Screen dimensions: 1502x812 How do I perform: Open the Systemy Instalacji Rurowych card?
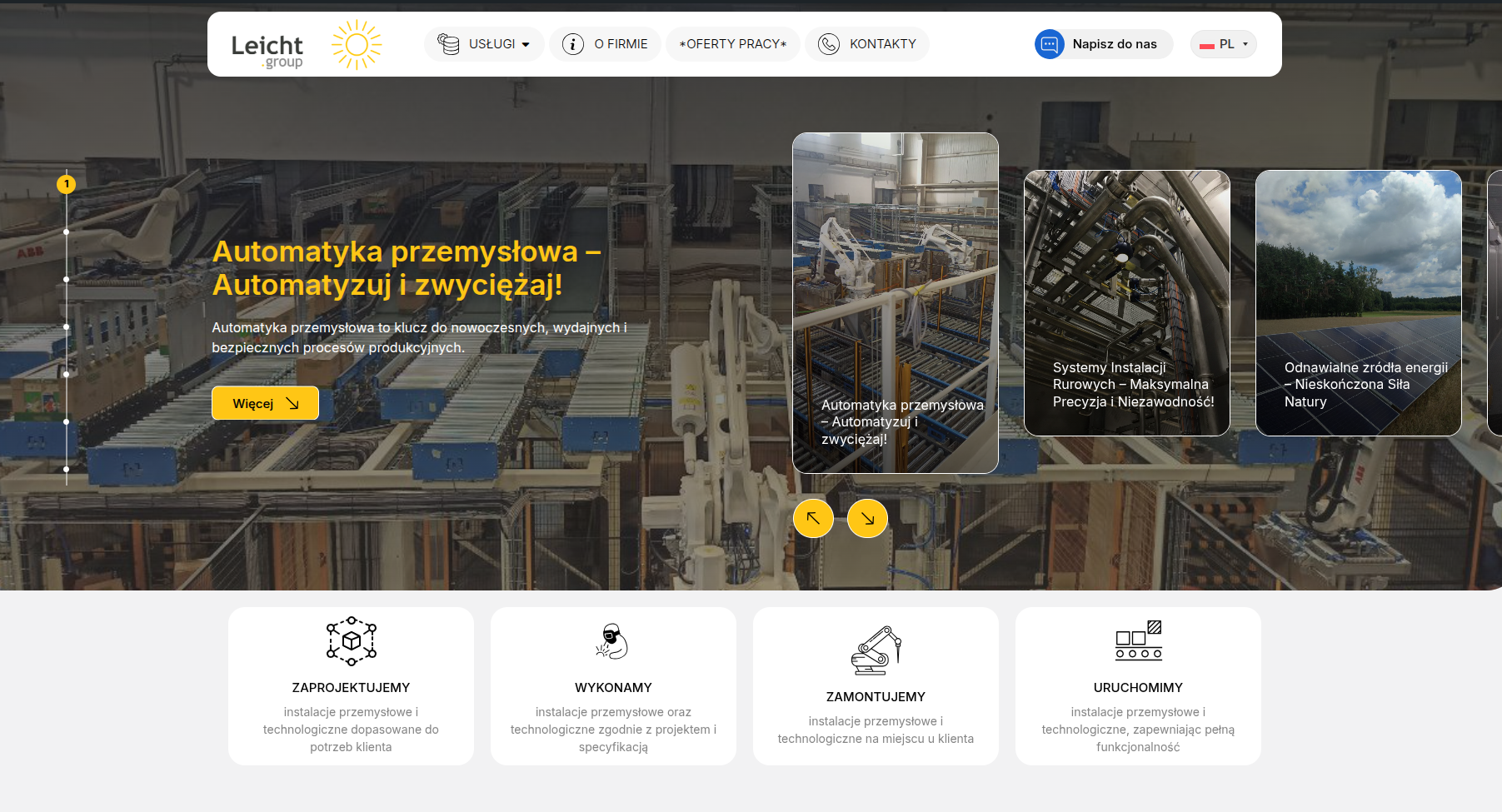click(x=1126, y=303)
